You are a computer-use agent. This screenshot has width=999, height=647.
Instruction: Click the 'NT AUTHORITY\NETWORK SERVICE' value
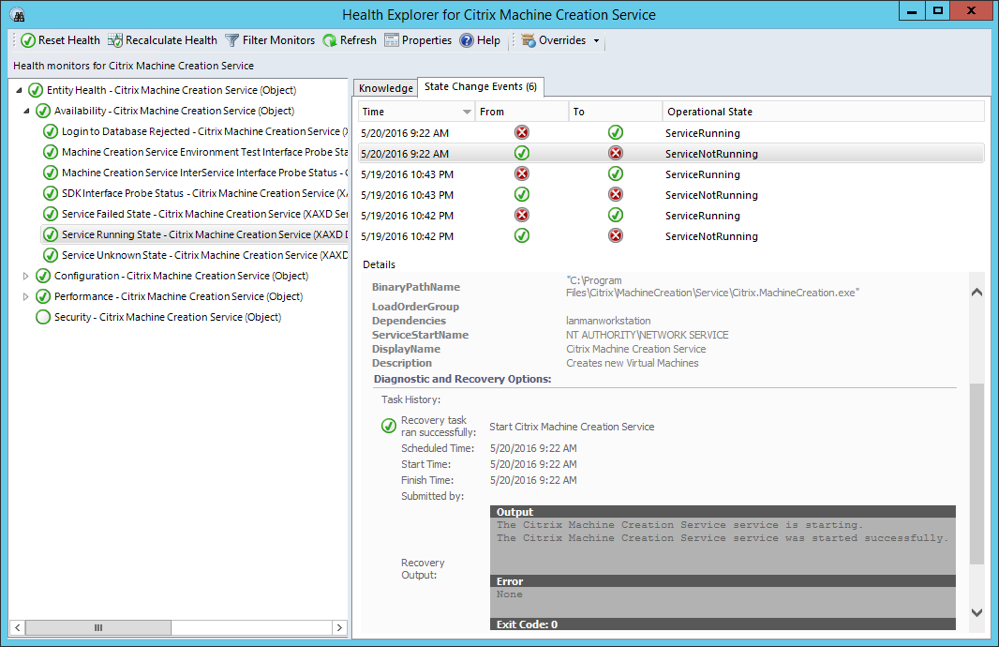647,335
